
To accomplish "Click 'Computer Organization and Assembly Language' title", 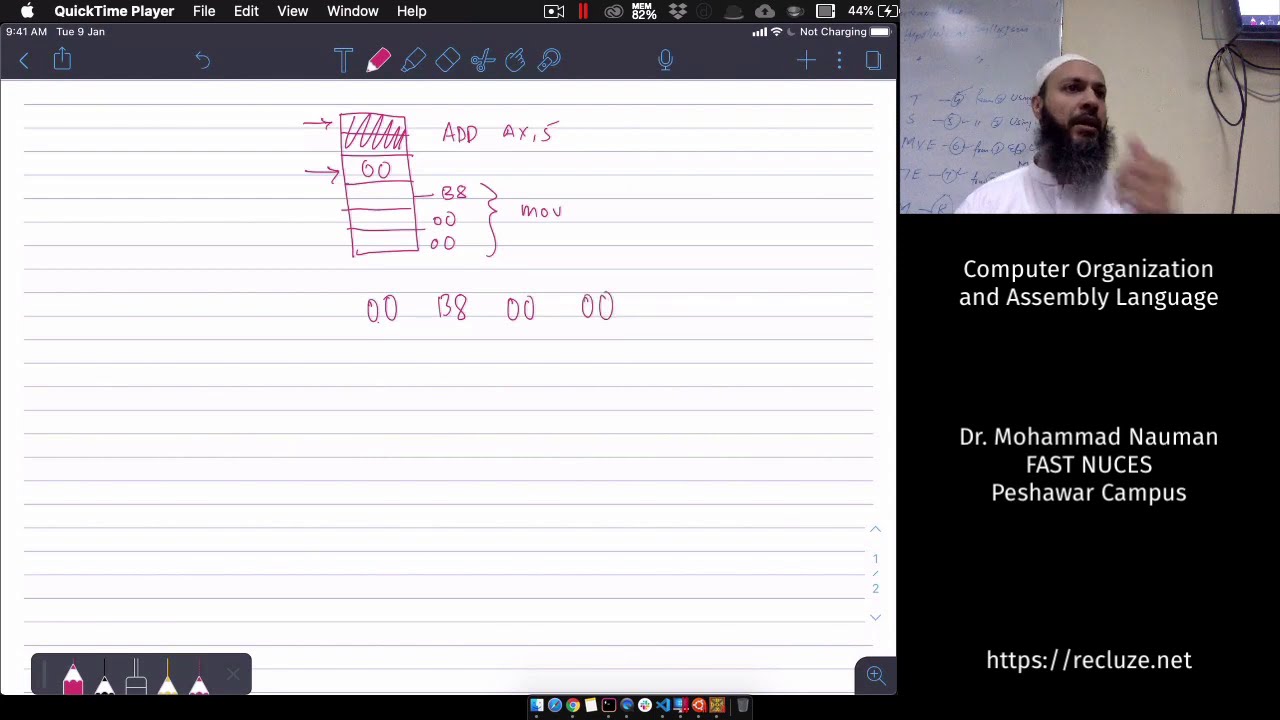I will point(1088,283).
